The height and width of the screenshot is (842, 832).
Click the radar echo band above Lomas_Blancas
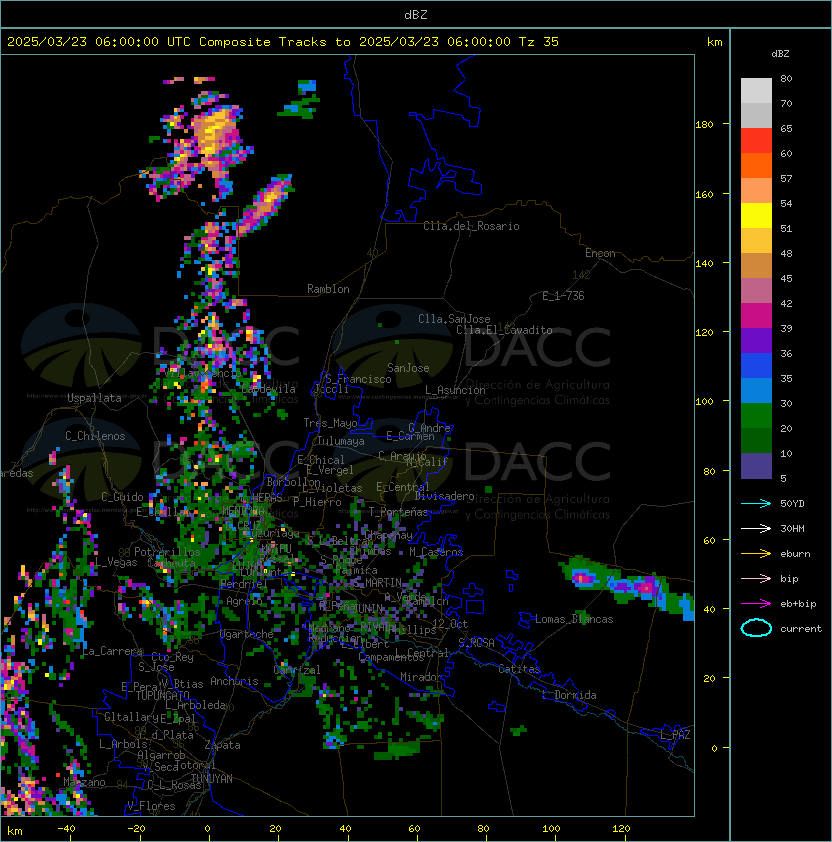[626, 587]
